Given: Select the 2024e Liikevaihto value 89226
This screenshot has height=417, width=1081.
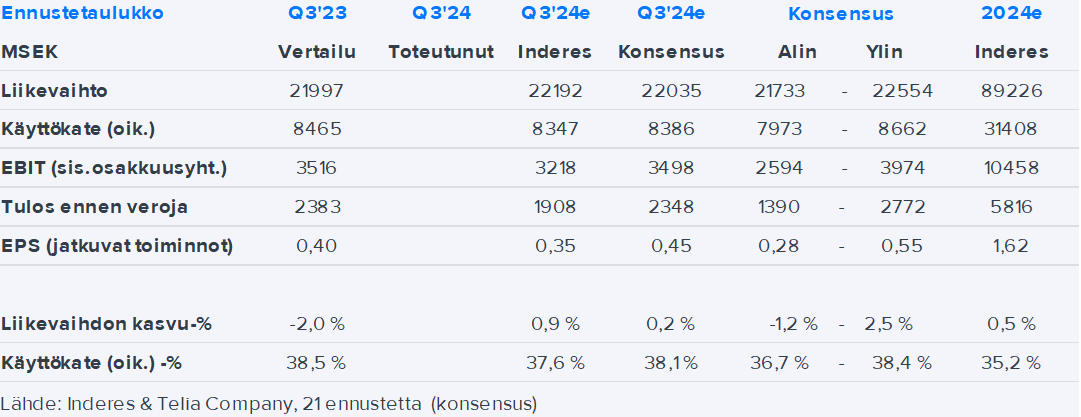Looking at the screenshot, I should coord(1012,91).
